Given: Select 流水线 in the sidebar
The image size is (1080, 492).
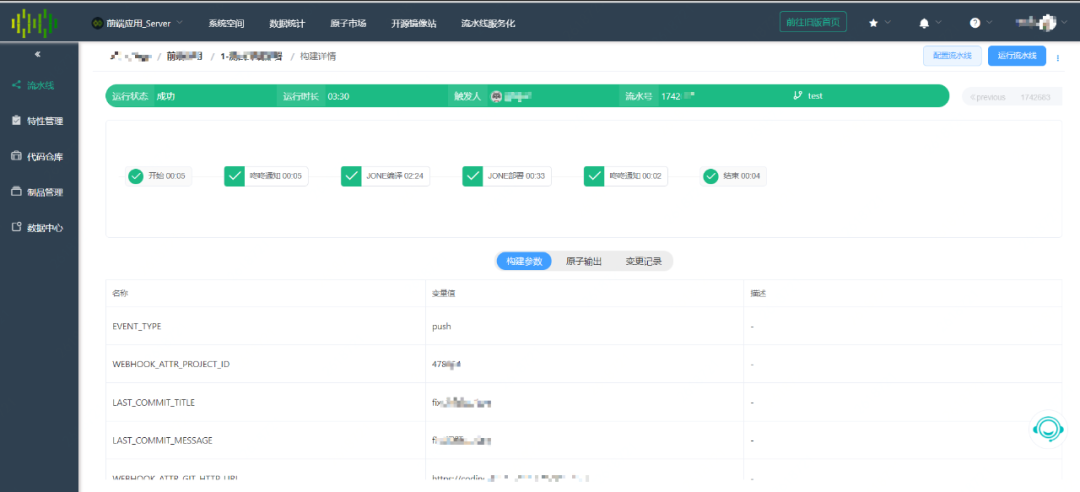Looking at the screenshot, I should coord(33,85).
